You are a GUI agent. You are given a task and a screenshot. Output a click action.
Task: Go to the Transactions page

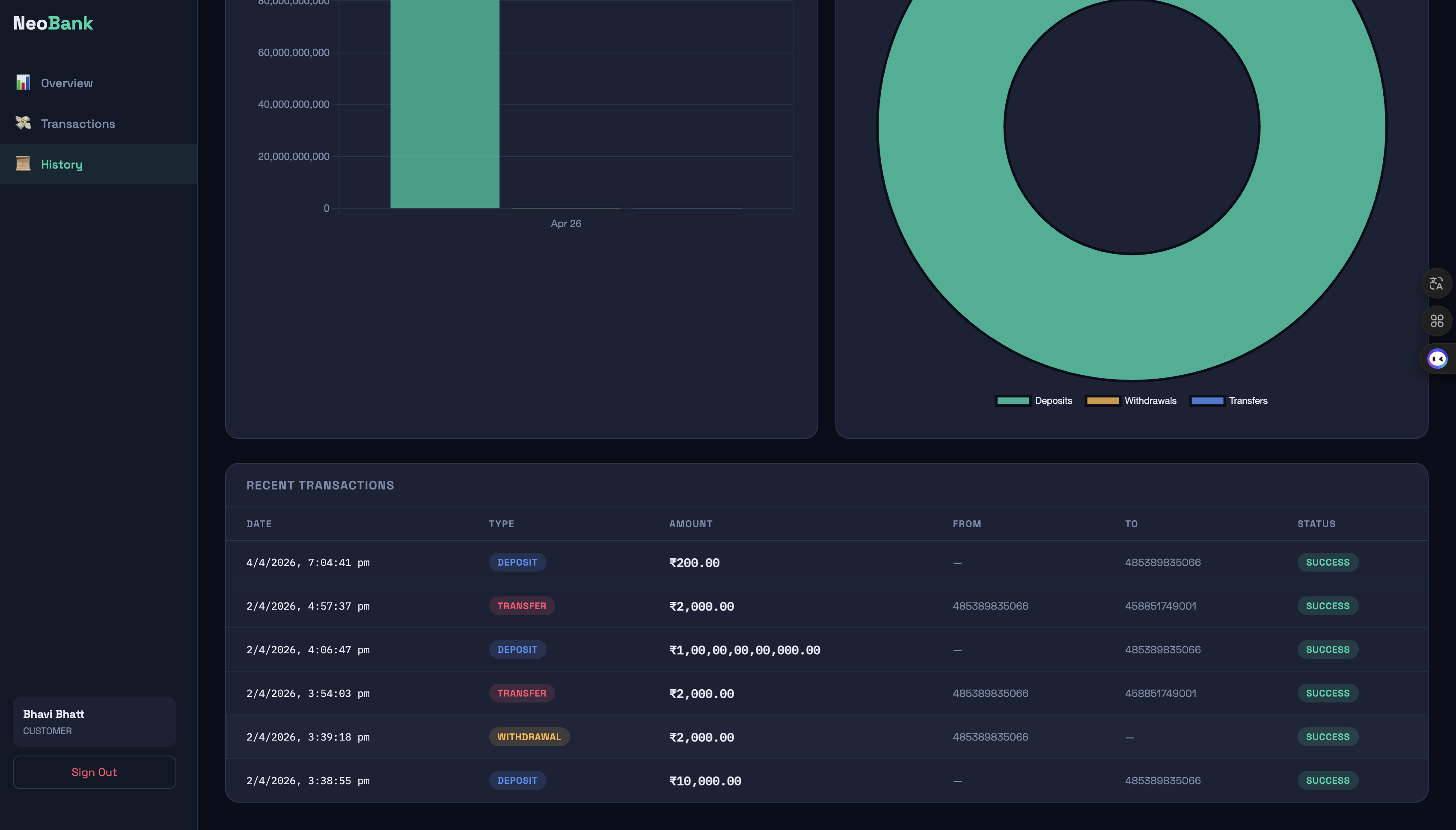pyautogui.click(x=78, y=124)
